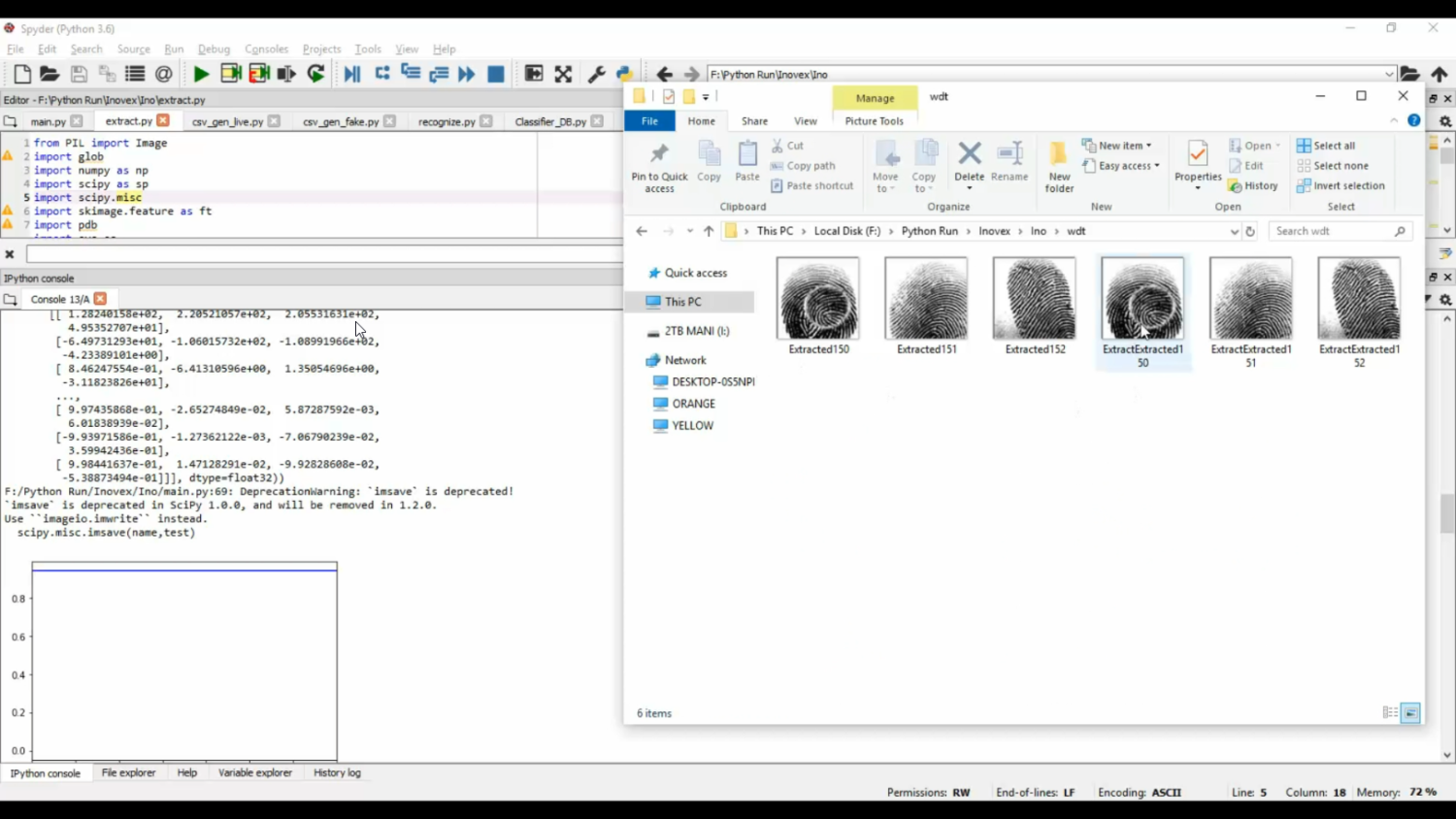1456x819 pixels.
Task: Open the Paste icon in Explorer ribbon
Action: point(747,160)
